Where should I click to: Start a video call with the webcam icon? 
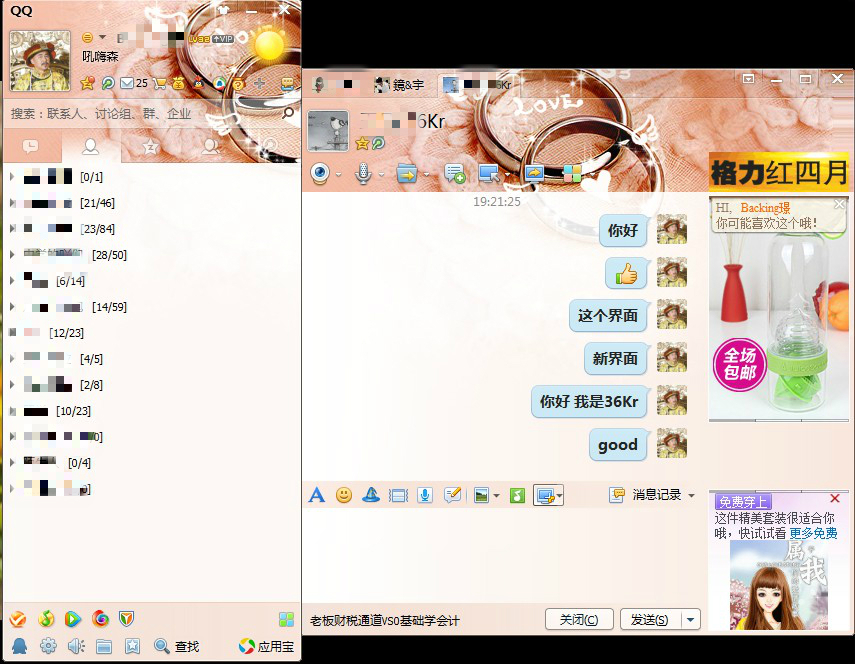click(x=319, y=172)
